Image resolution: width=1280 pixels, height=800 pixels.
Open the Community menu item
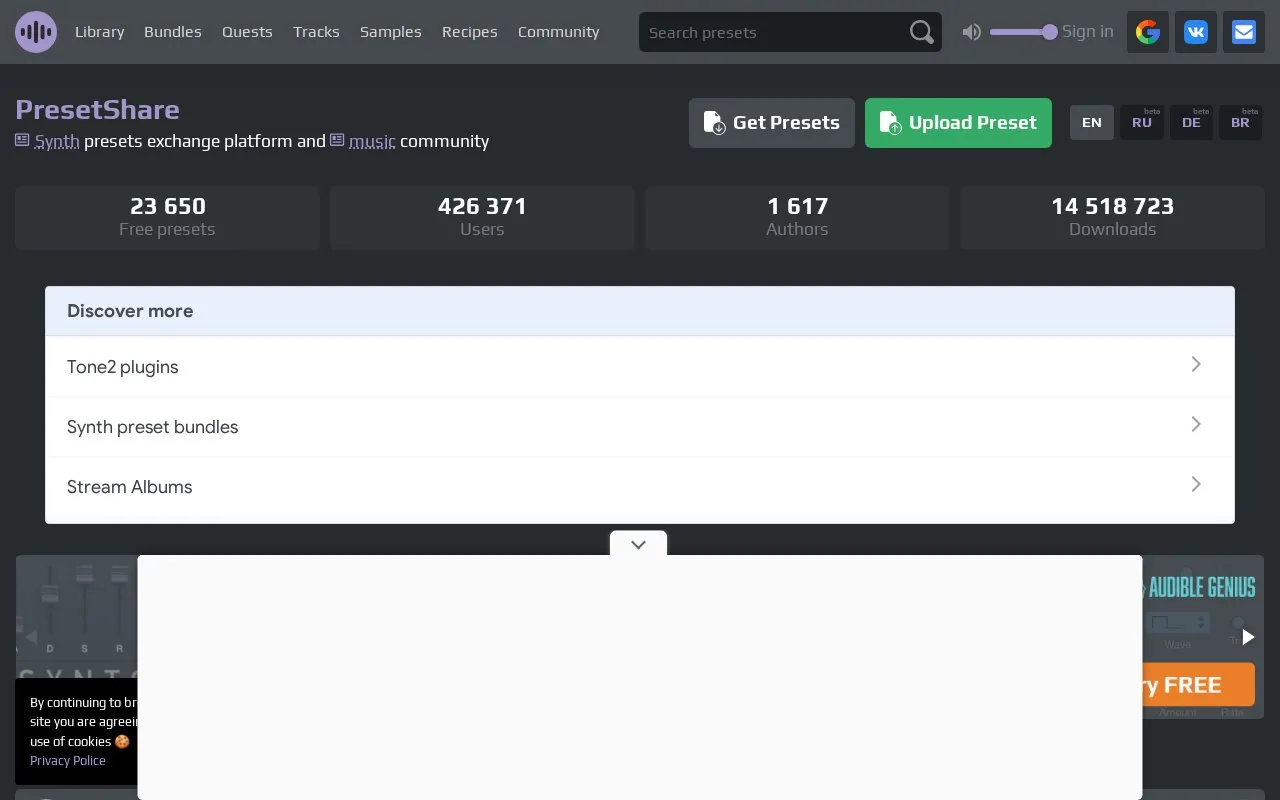559,32
